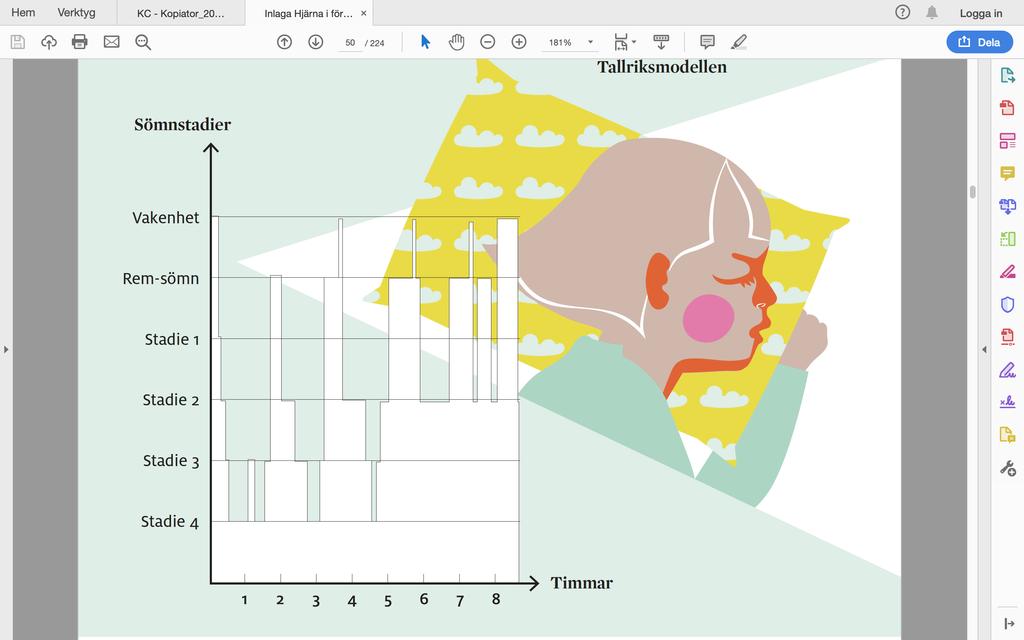Go to previous page arrow
Screen dimensions: 1024x640
pos(284,42)
